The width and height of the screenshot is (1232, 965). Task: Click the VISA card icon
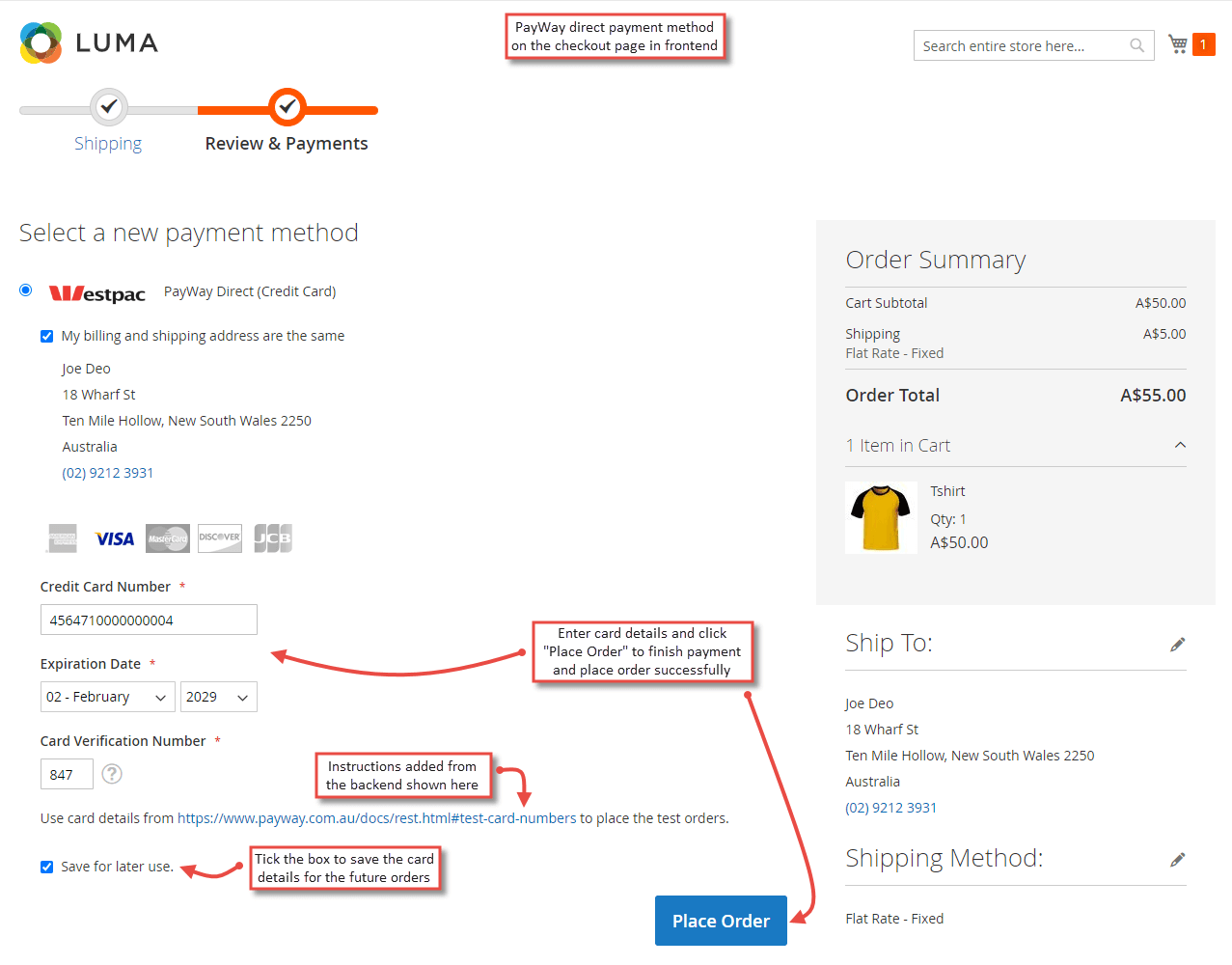tap(115, 538)
